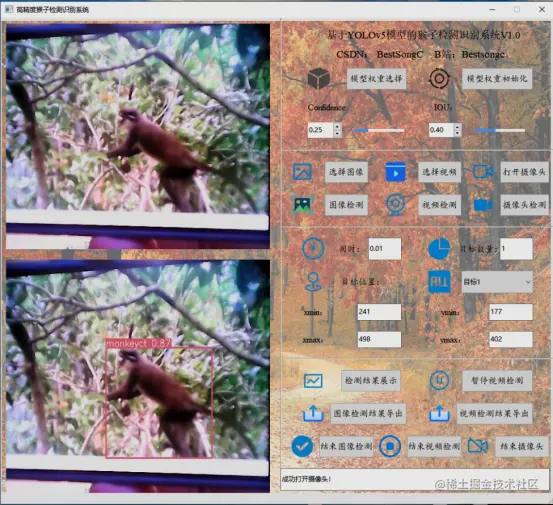The image size is (553, 505).
Task: Increase Confidence with the up arrow
Action: tap(337, 126)
